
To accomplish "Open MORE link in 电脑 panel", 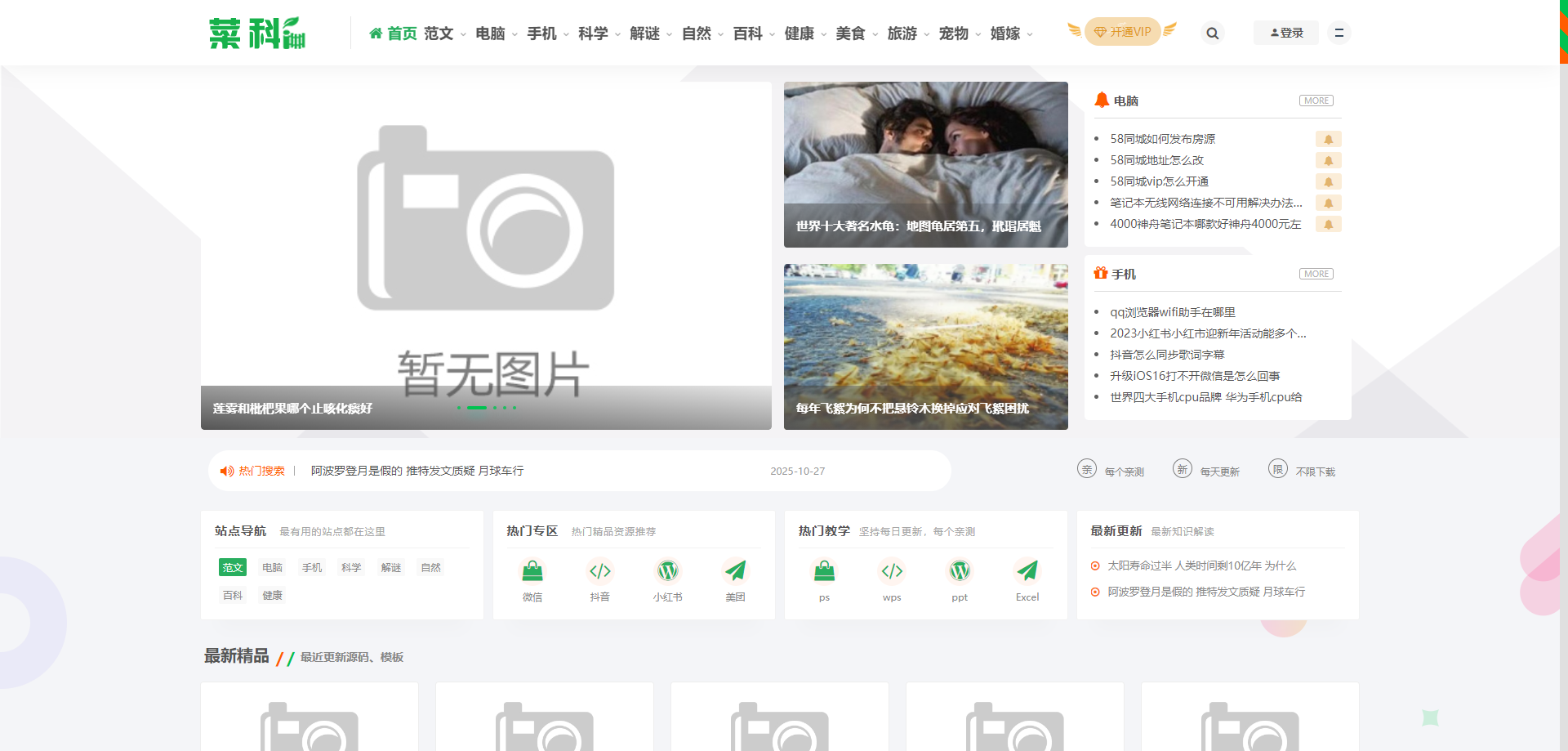I will tap(1316, 101).
